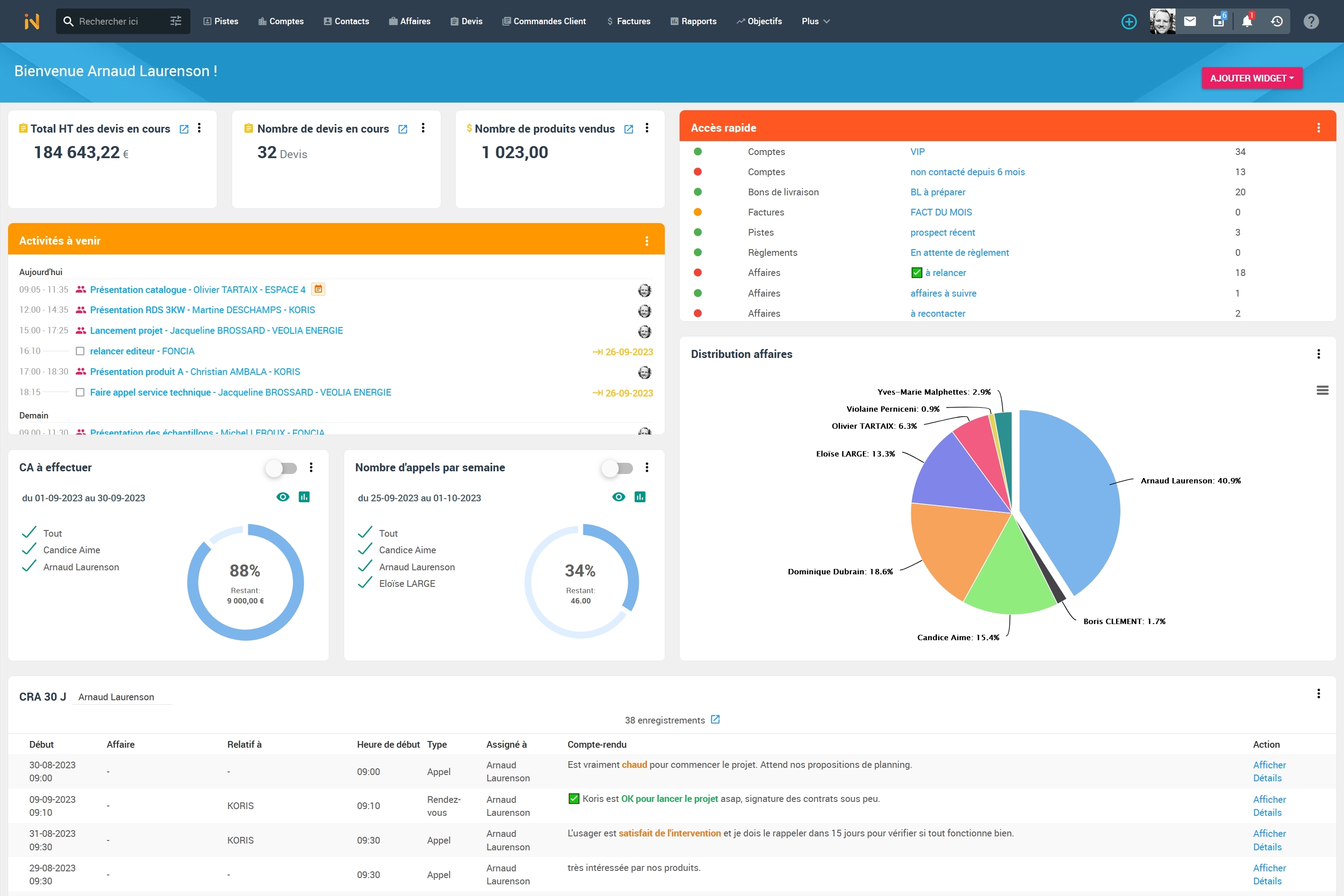Open the kebab menu on Accès rapide panel
Viewport: 1344px width, 896px height.
click(x=1318, y=127)
